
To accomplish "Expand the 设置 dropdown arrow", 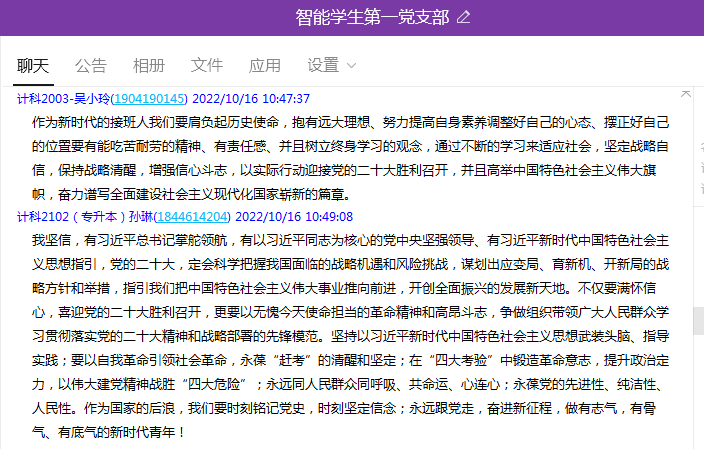I will (352, 66).
